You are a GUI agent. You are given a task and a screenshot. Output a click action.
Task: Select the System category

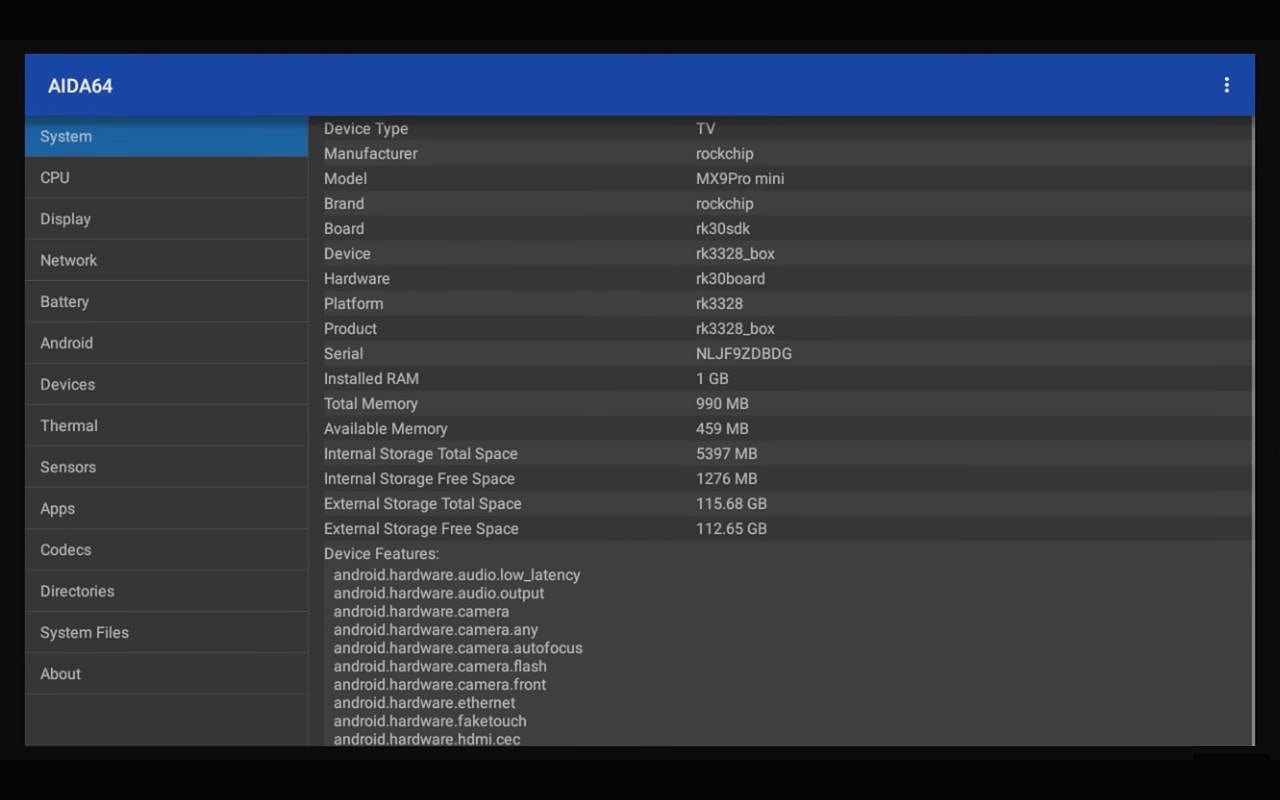166,136
